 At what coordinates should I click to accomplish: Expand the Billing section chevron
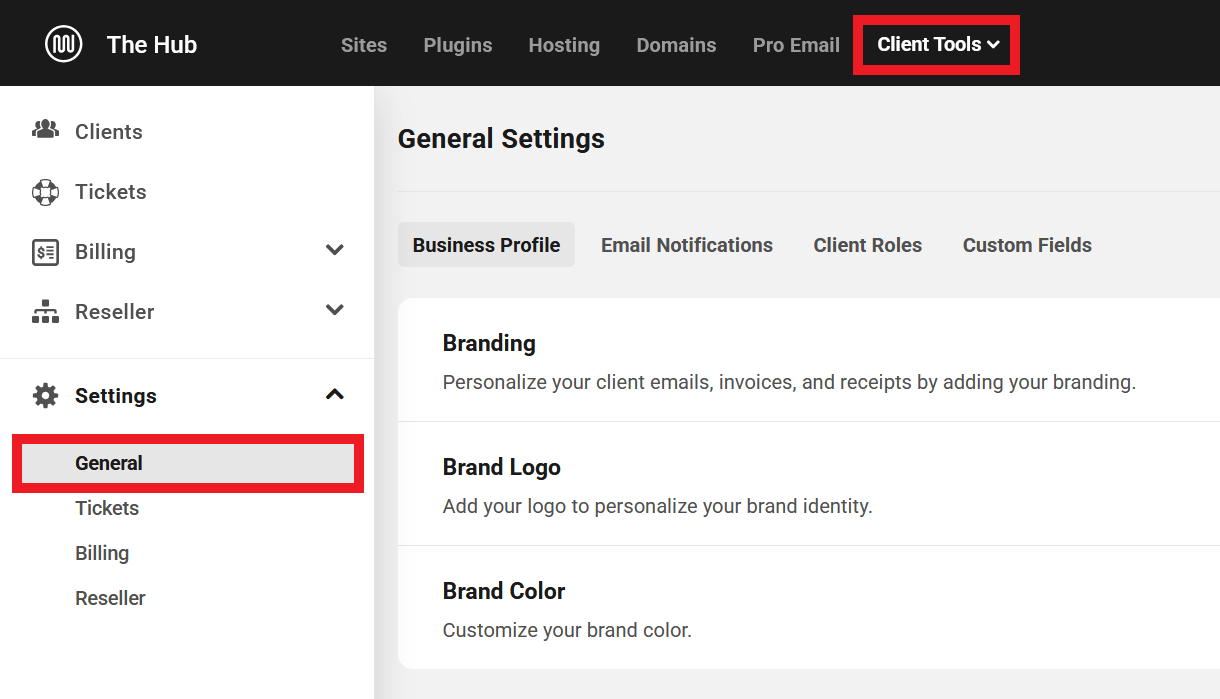pyautogui.click(x=335, y=250)
